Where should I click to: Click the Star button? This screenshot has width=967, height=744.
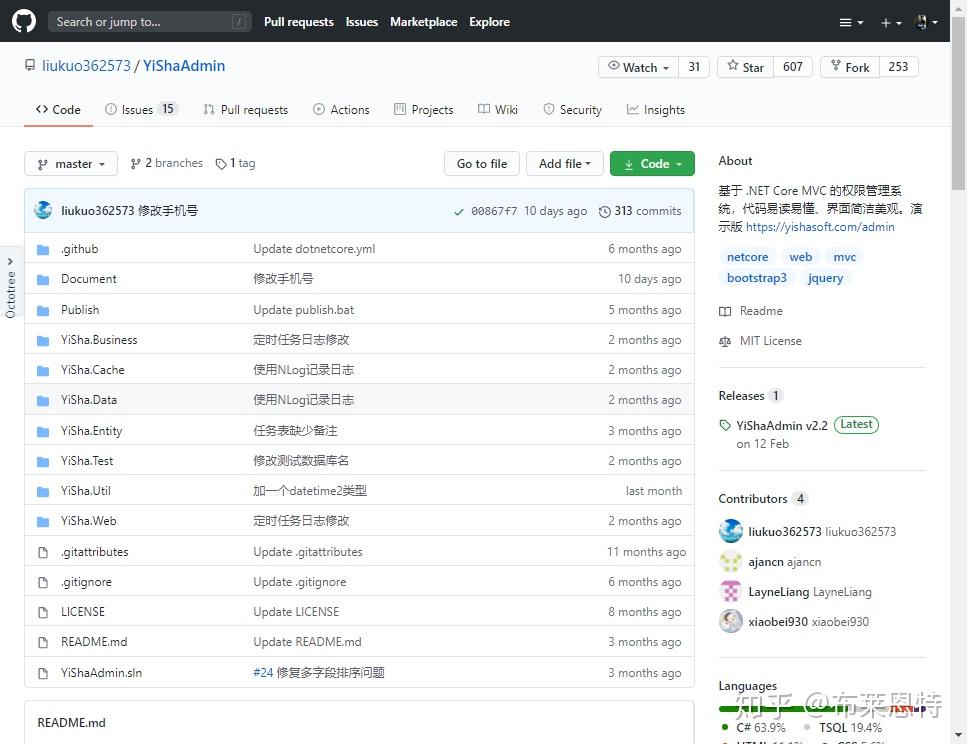(746, 67)
